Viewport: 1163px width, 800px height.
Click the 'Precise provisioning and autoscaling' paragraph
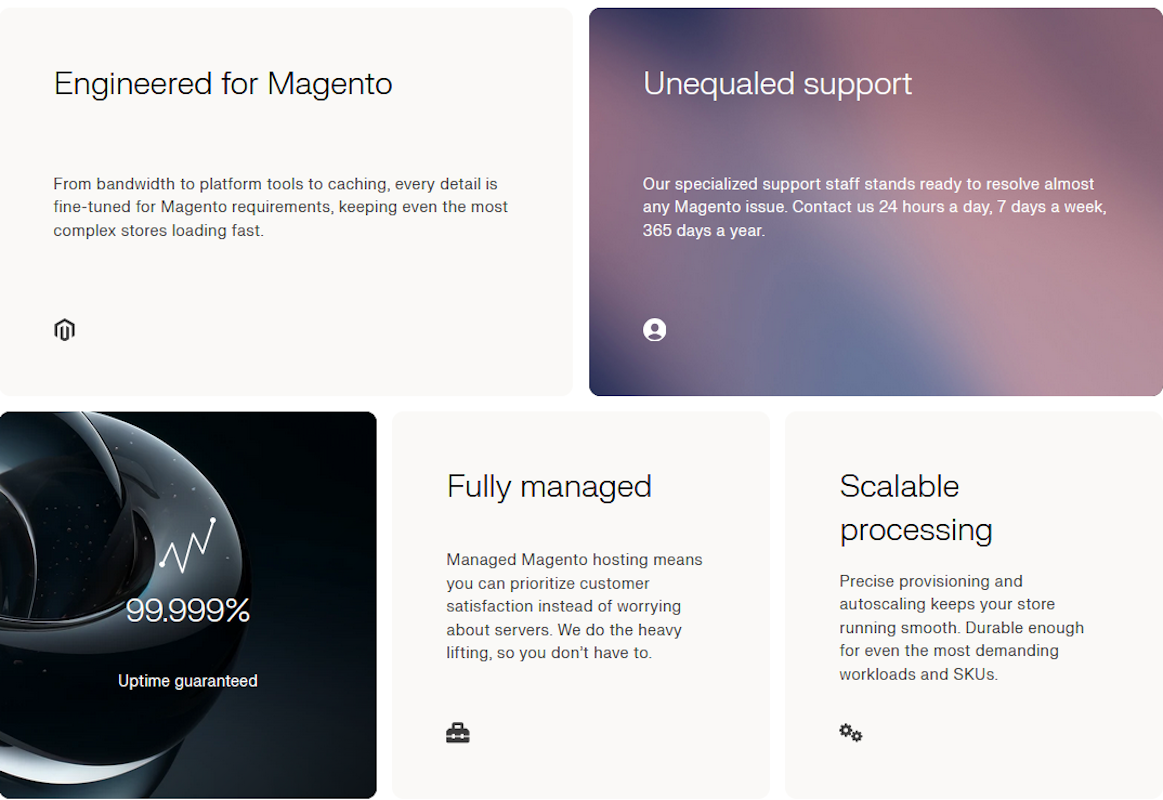961,627
